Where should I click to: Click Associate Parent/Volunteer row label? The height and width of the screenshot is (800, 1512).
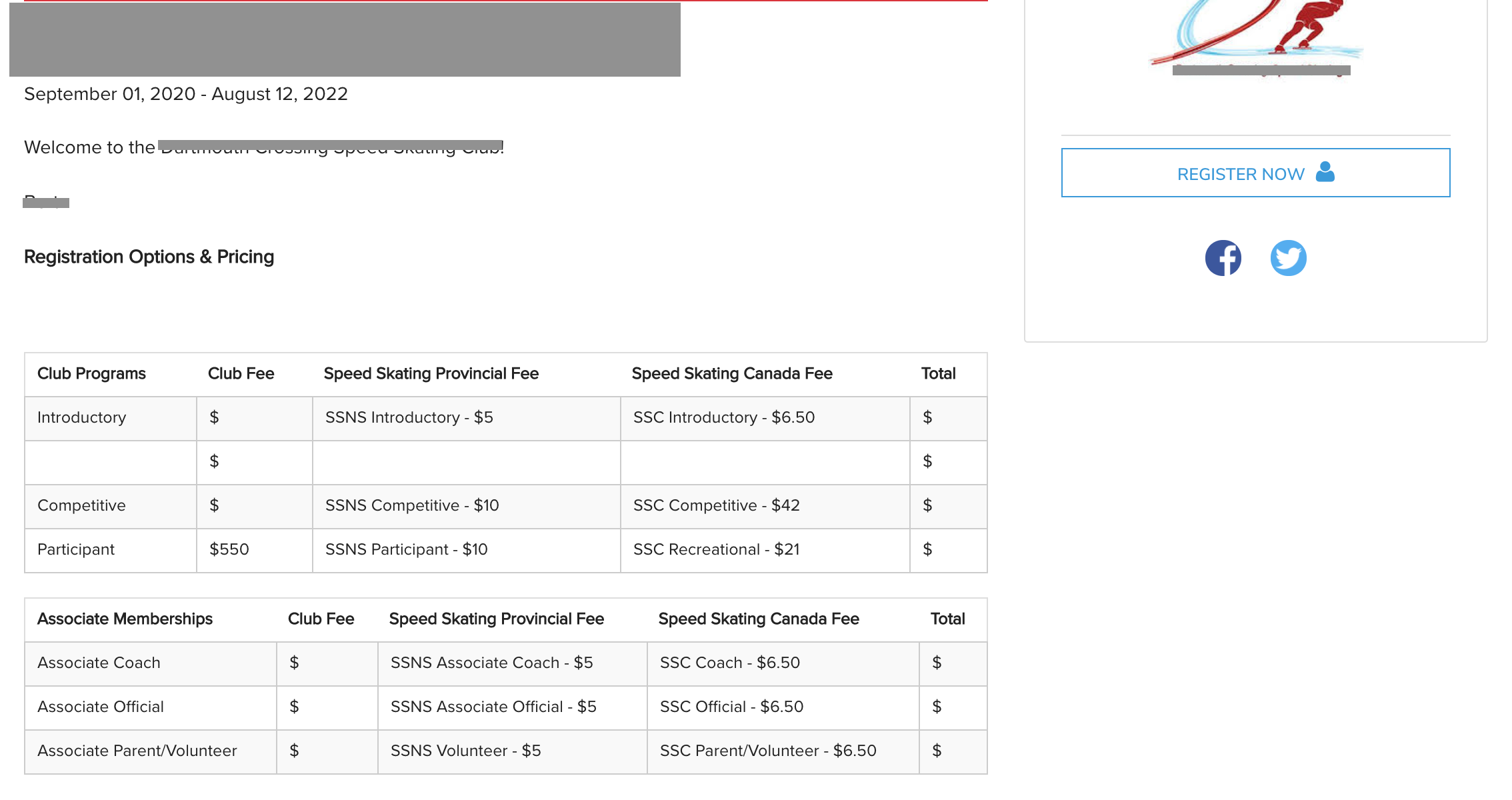pyautogui.click(x=137, y=751)
